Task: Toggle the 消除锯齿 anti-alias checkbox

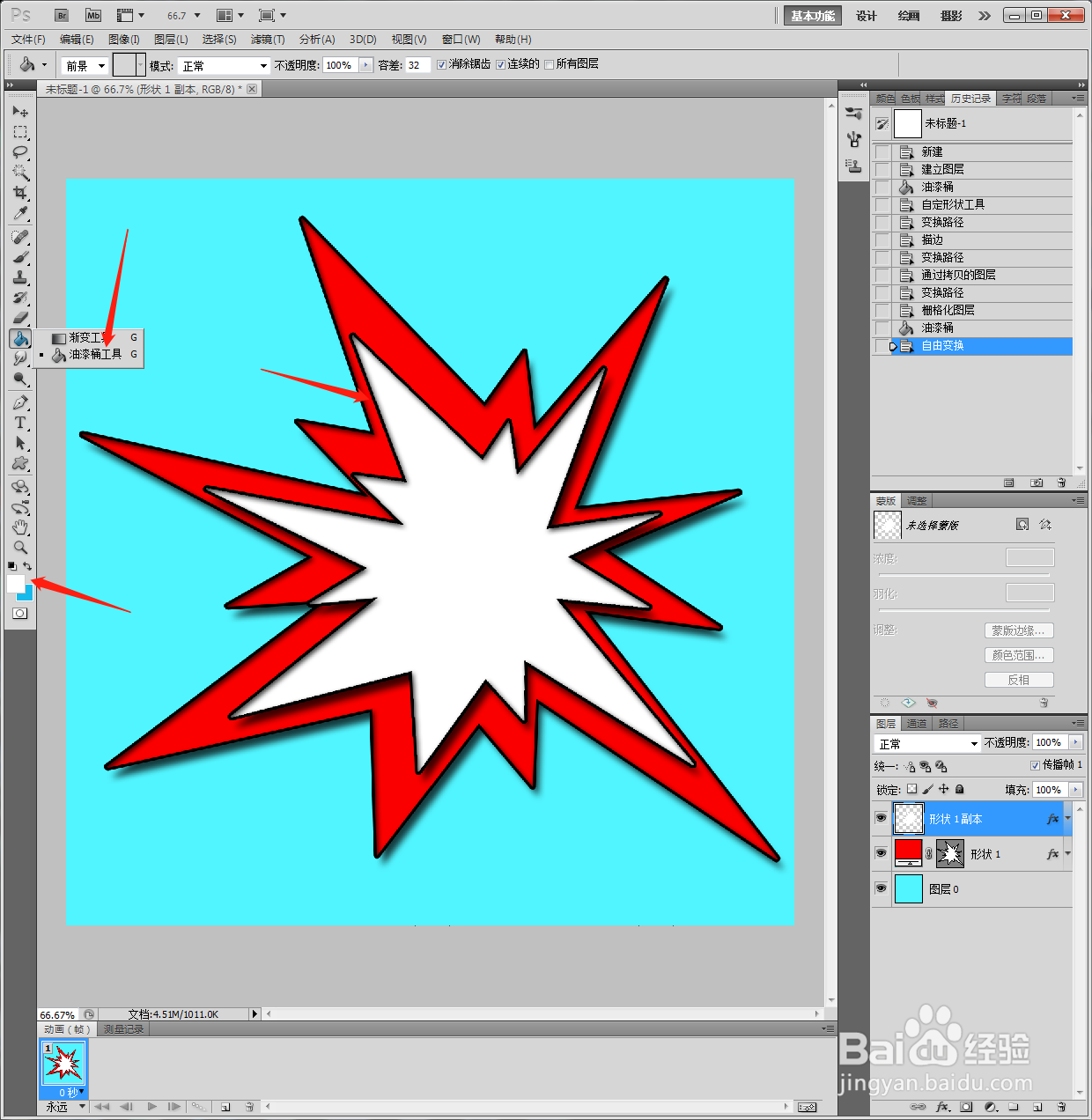Action: coord(442,64)
